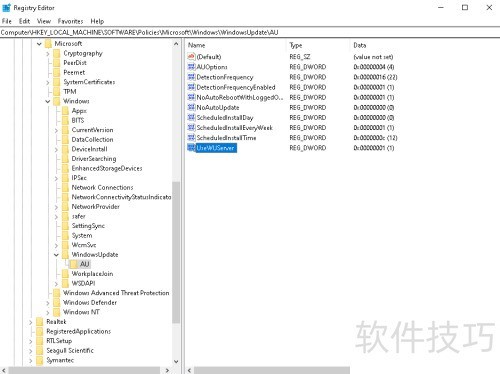Select the Peernet key label
Image resolution: width=500 pixels, height=374 pixels.
(74, 72)
